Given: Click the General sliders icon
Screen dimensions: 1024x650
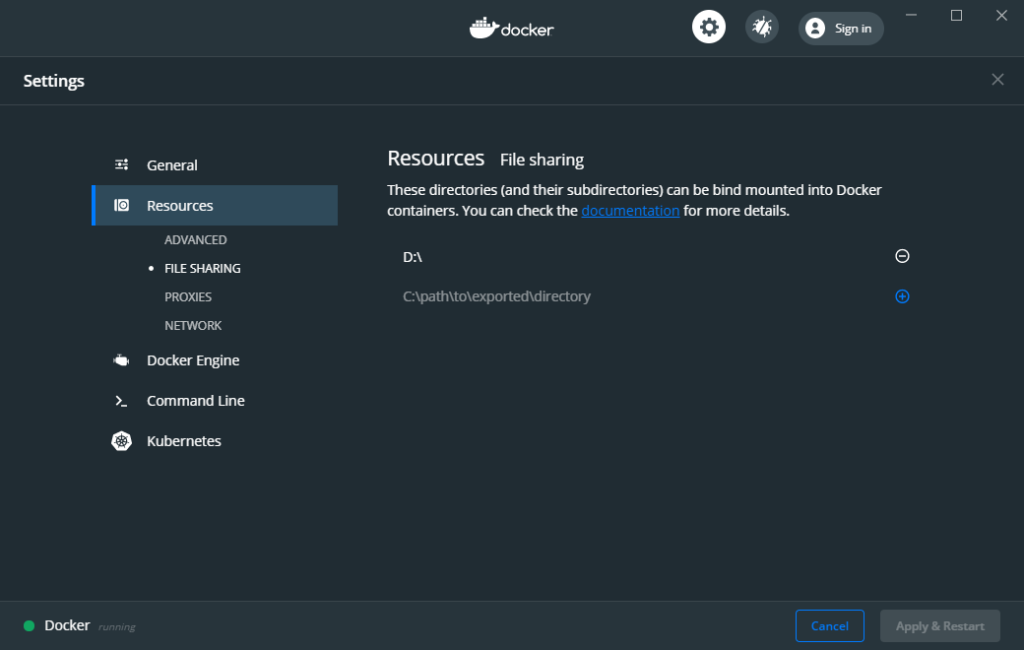Looking at the screenshot, I should coord(121,165).
